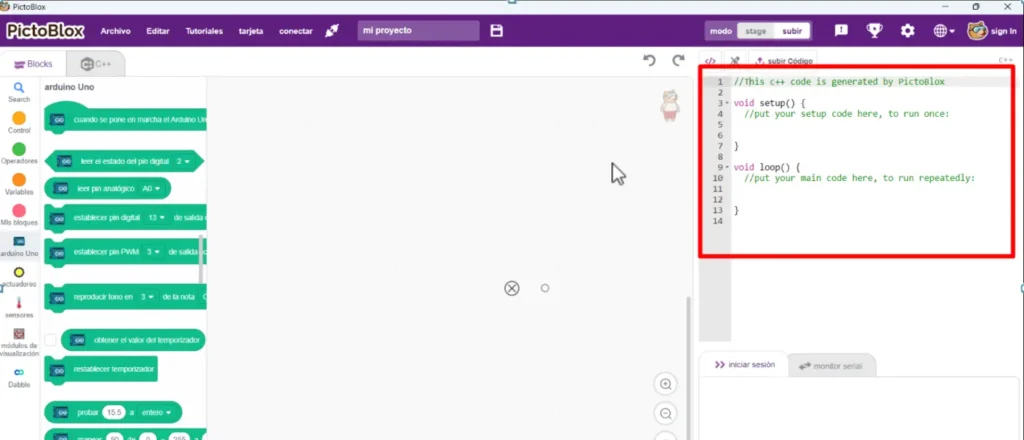Open the Search block palette icon
The height and width of the screenshot is (440, 1024).
point(19,92)
